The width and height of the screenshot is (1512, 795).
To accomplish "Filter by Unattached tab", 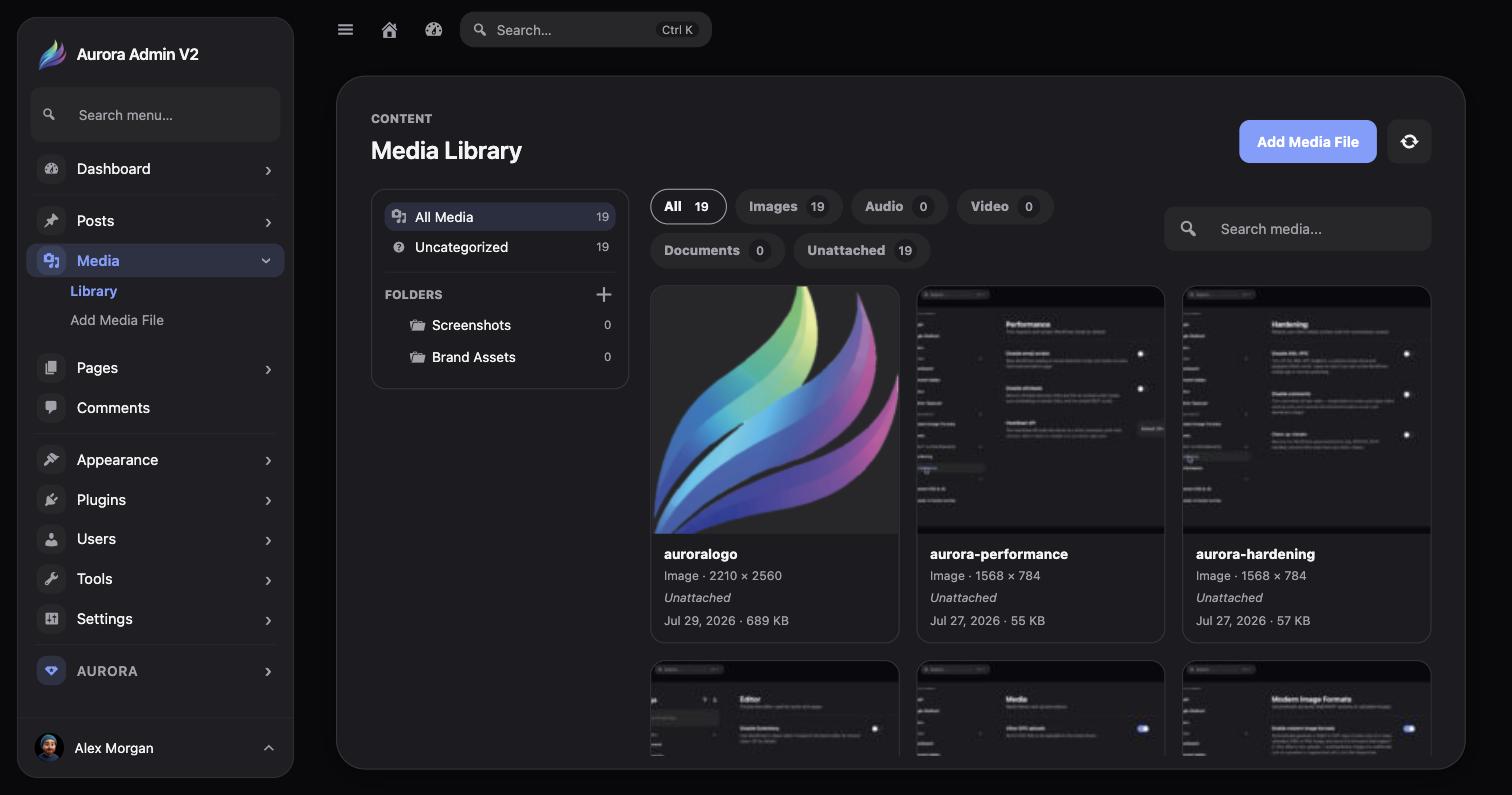I will (862, 251).
